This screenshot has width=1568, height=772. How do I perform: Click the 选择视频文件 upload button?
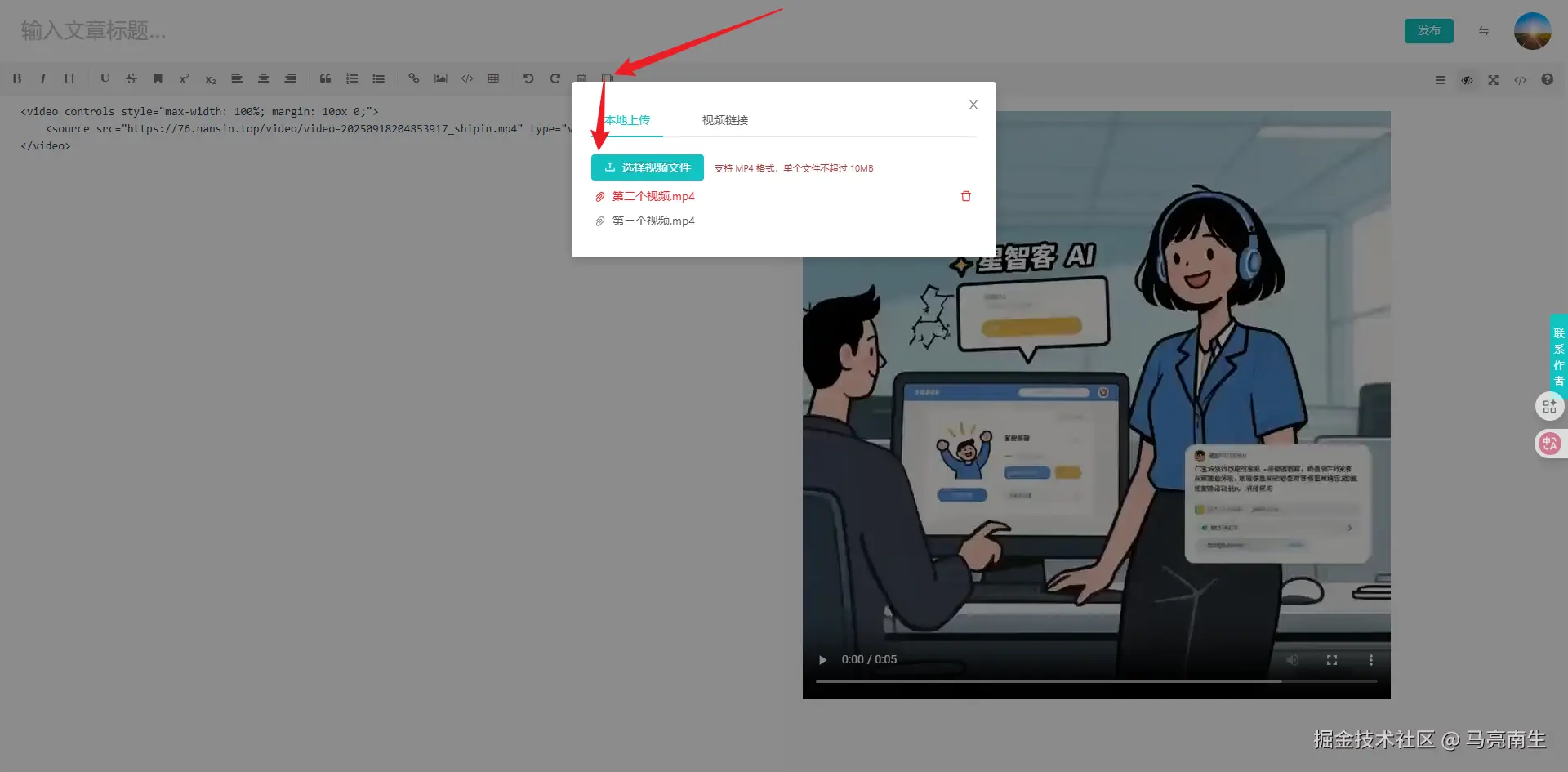pyautogui.click(x=647, y=167)
